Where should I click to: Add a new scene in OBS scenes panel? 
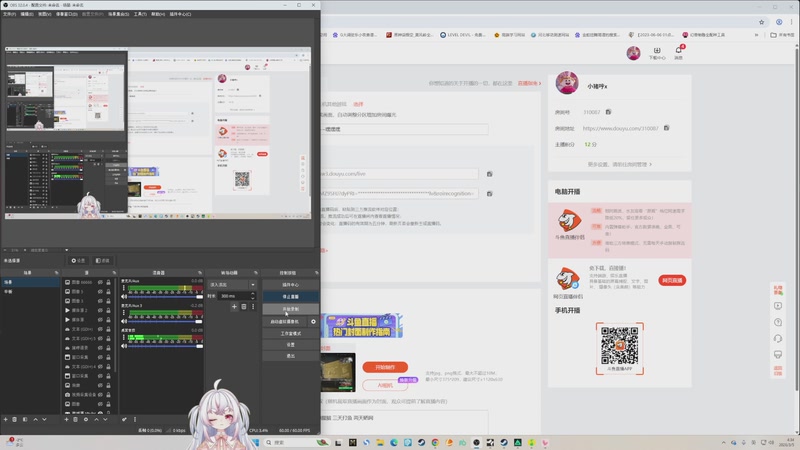[x=6, y=419]
